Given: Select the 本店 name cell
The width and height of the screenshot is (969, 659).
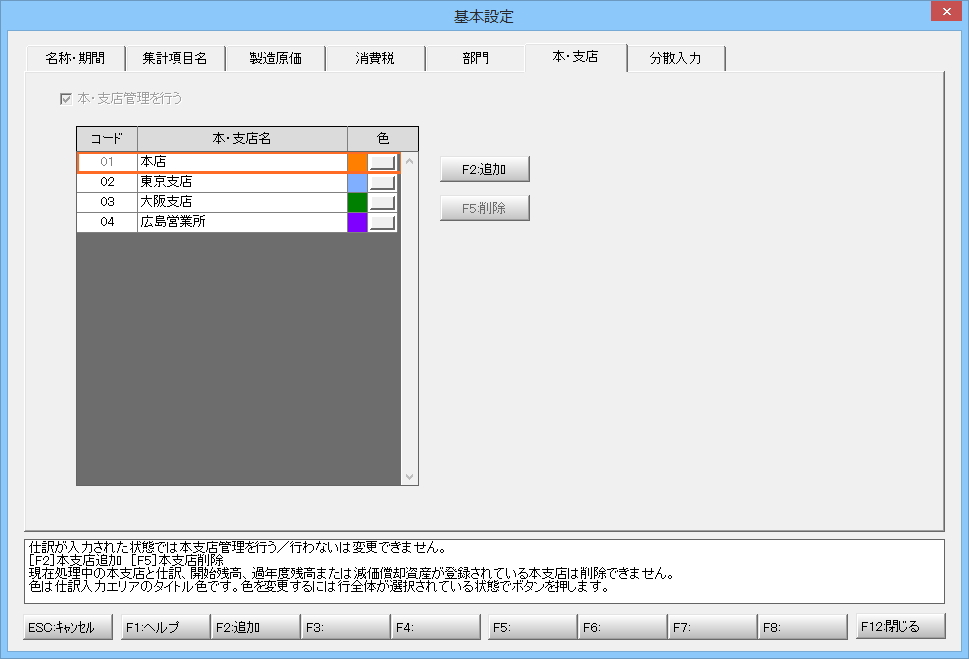Looking at the screenshot, I should 242,162.
